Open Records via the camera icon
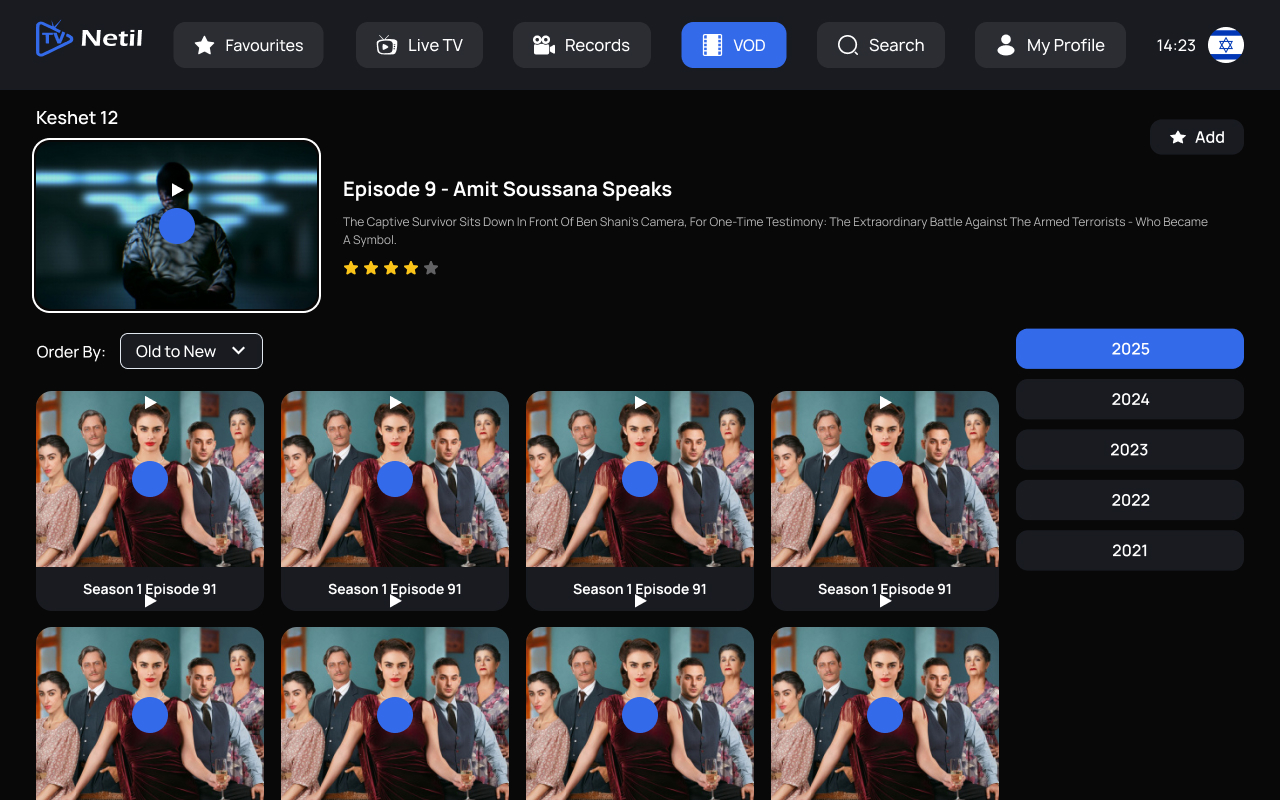Viewport: 1280px width, 800px height. coord(542,45)
